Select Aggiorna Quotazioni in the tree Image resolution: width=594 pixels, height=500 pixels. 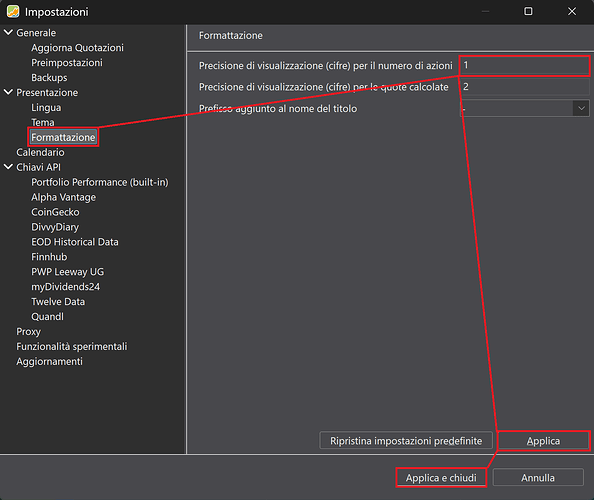tap(77, 48)
